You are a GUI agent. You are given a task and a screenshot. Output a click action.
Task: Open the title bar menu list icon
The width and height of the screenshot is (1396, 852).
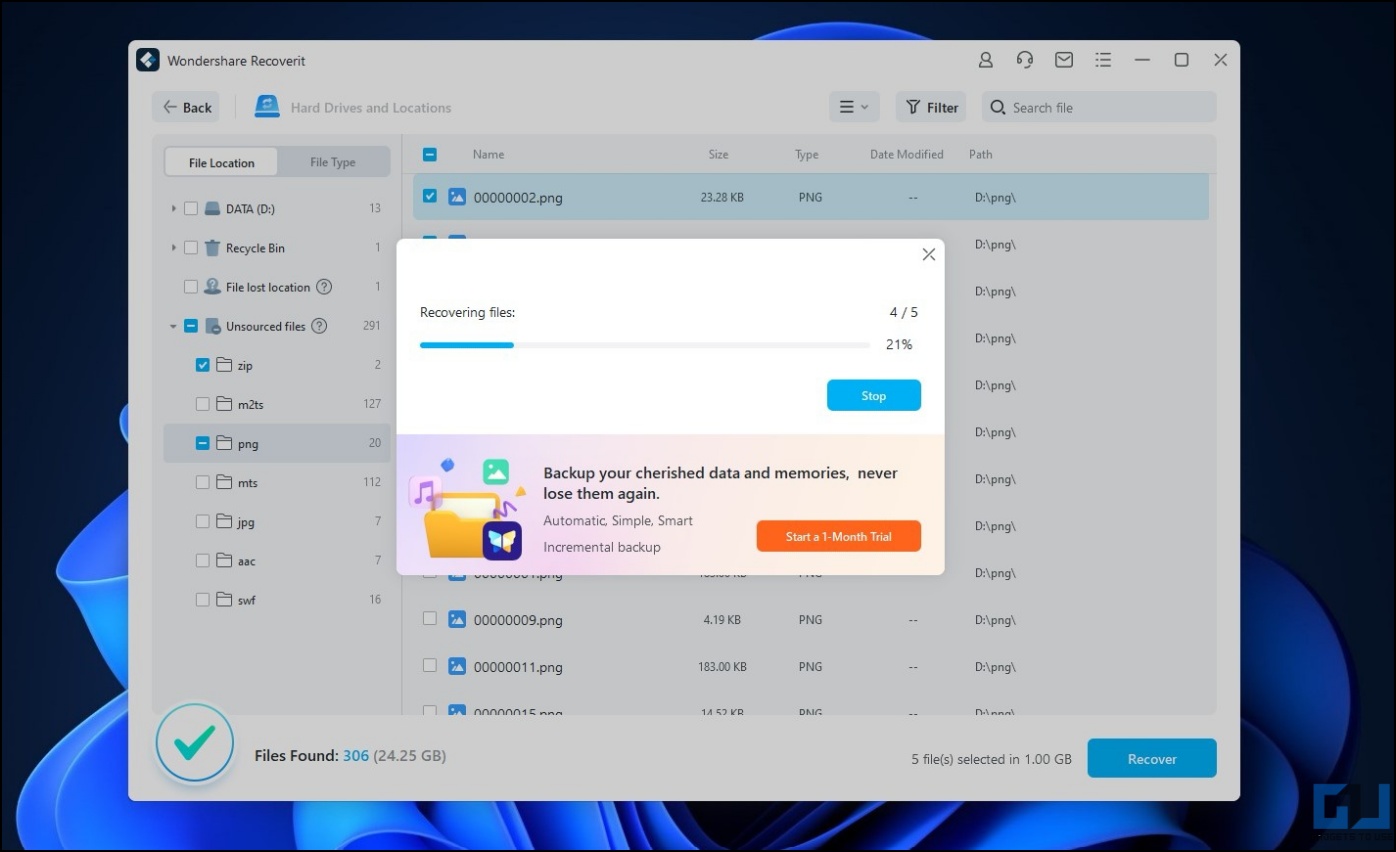[x=1103, y=60]
